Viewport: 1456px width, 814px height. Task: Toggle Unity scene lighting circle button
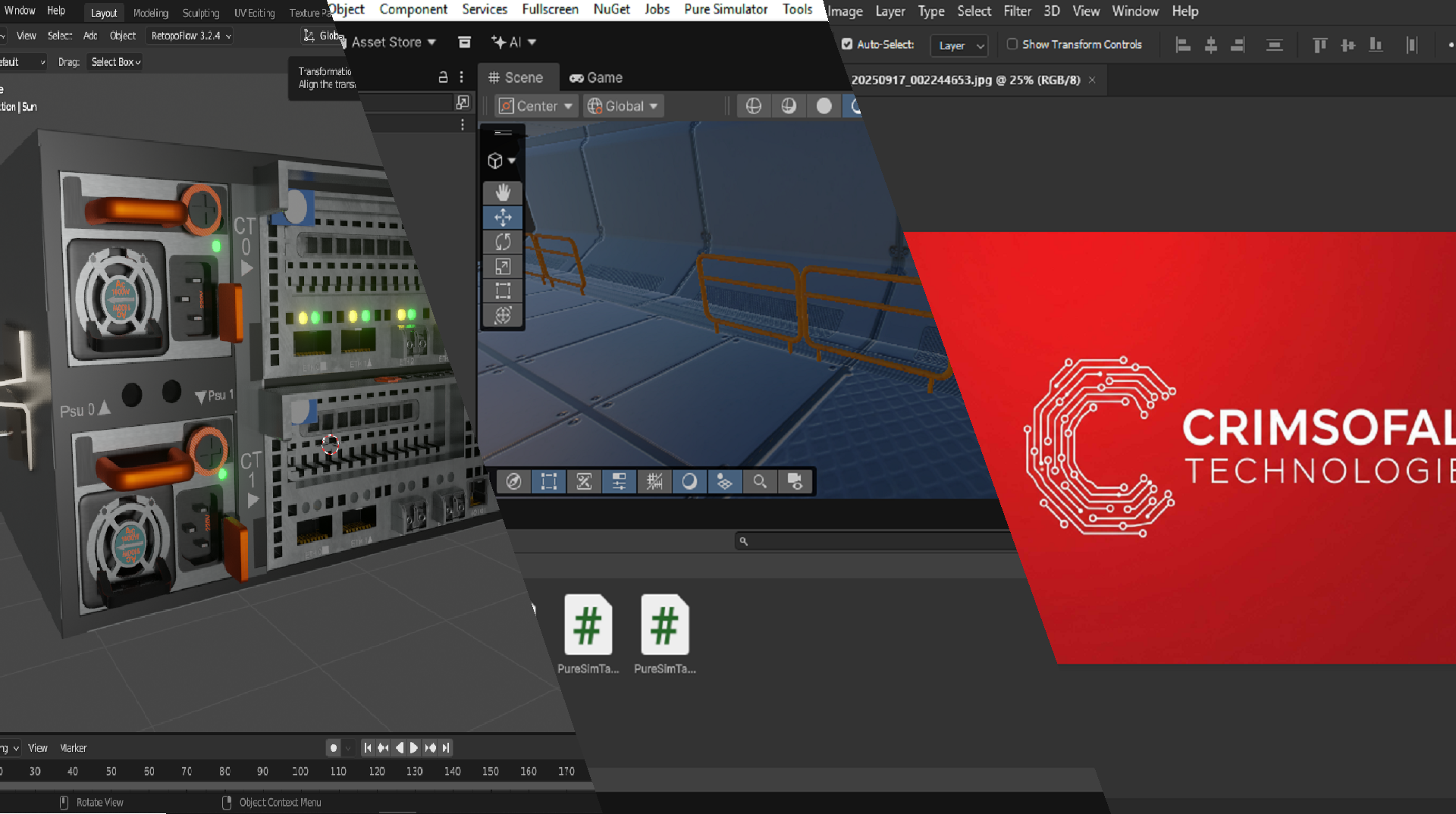point(689,482)
